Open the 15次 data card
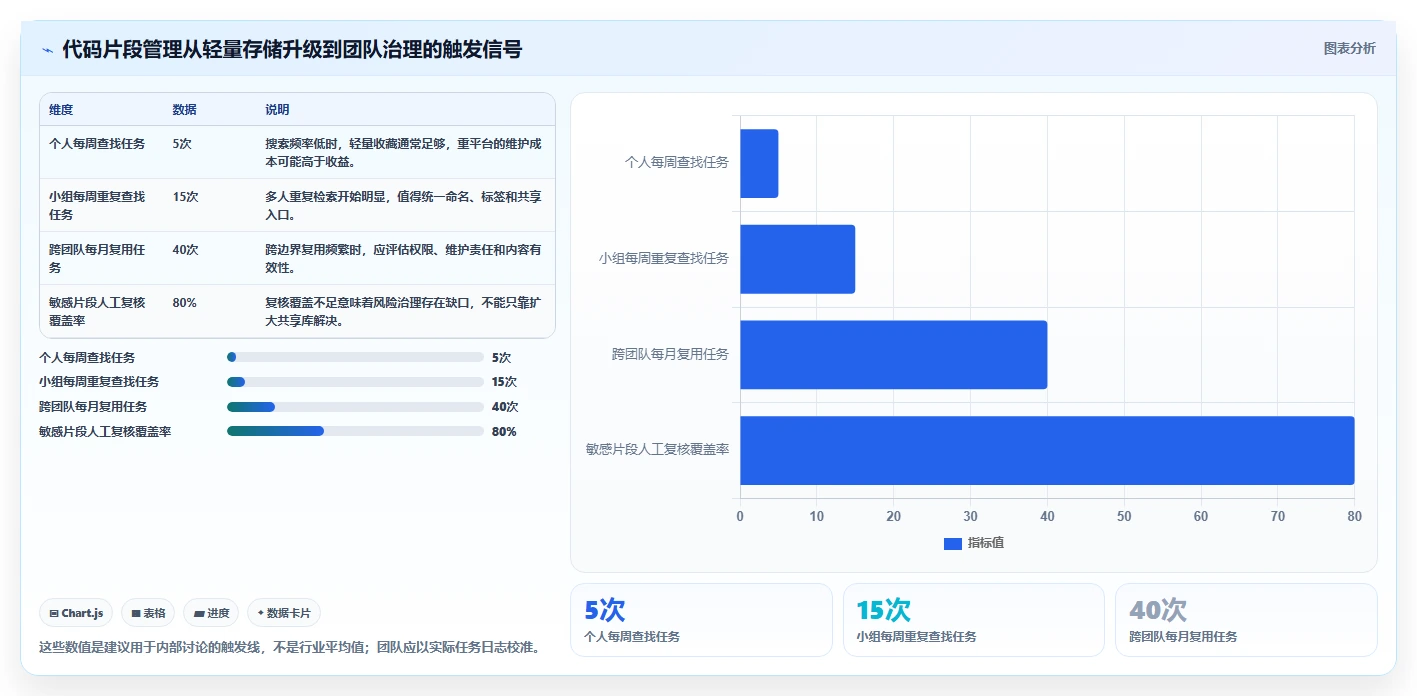 click(x=974, y=620)
